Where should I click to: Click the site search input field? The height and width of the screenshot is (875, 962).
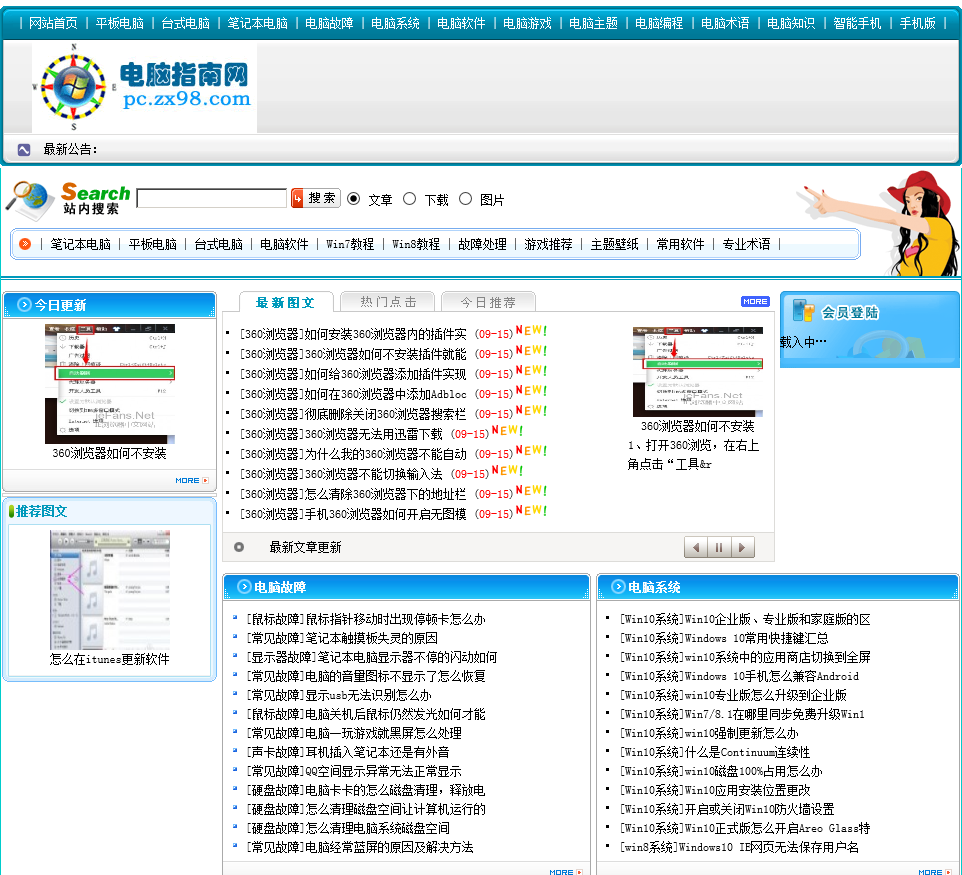point(212,198)
